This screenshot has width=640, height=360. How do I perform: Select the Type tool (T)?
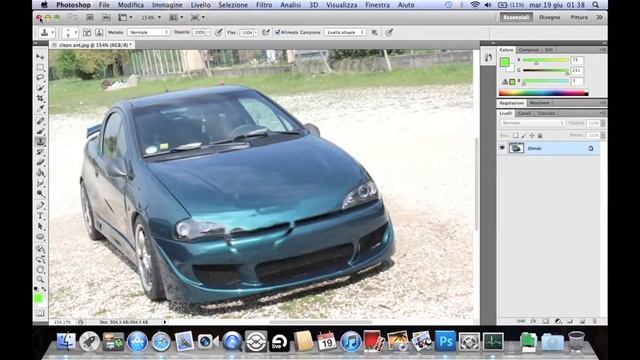click(x=40, y=216)
